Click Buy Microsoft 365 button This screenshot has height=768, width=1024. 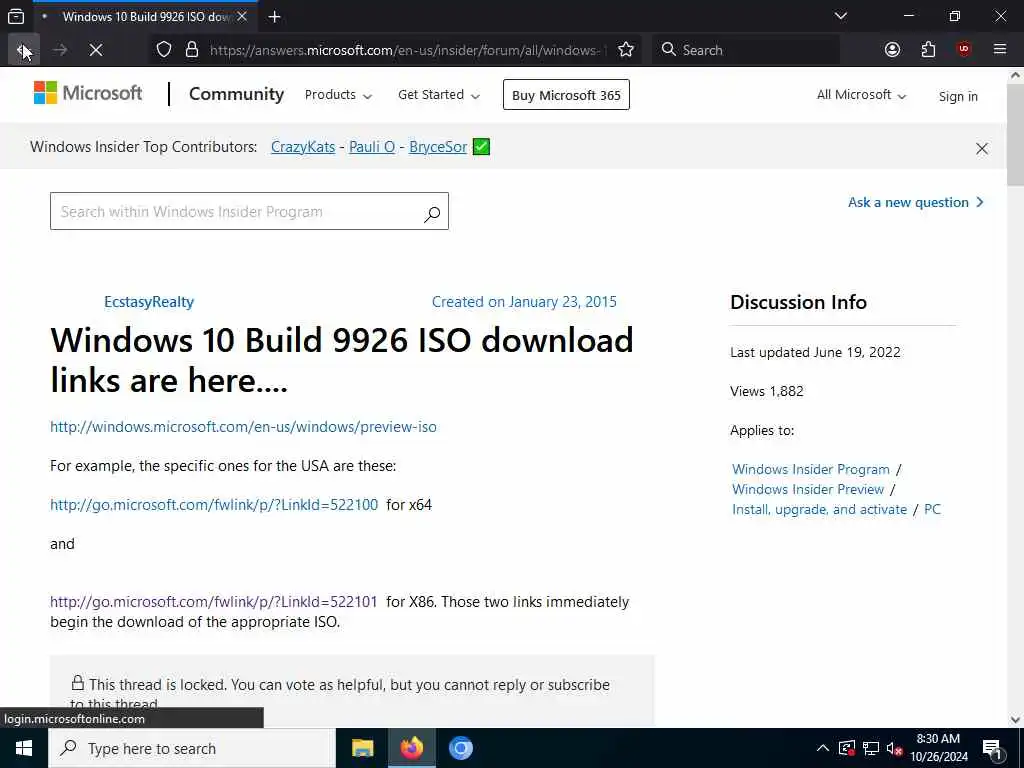pos(566,95)
